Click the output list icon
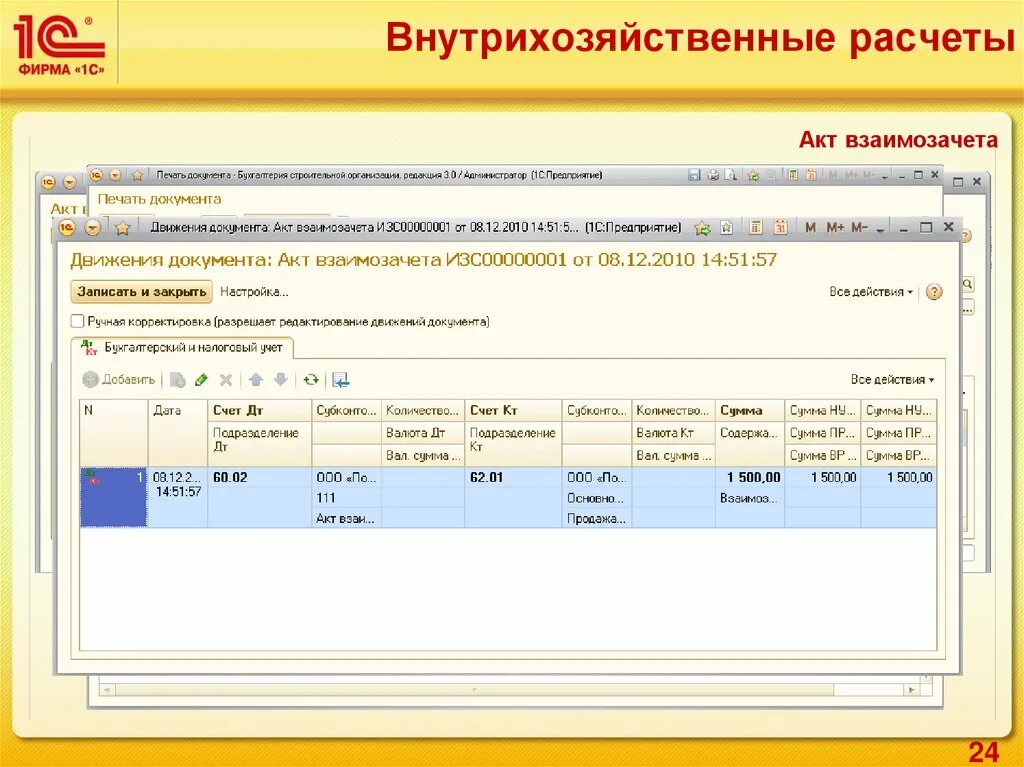 pyautogui.click(x=340, y=379)
